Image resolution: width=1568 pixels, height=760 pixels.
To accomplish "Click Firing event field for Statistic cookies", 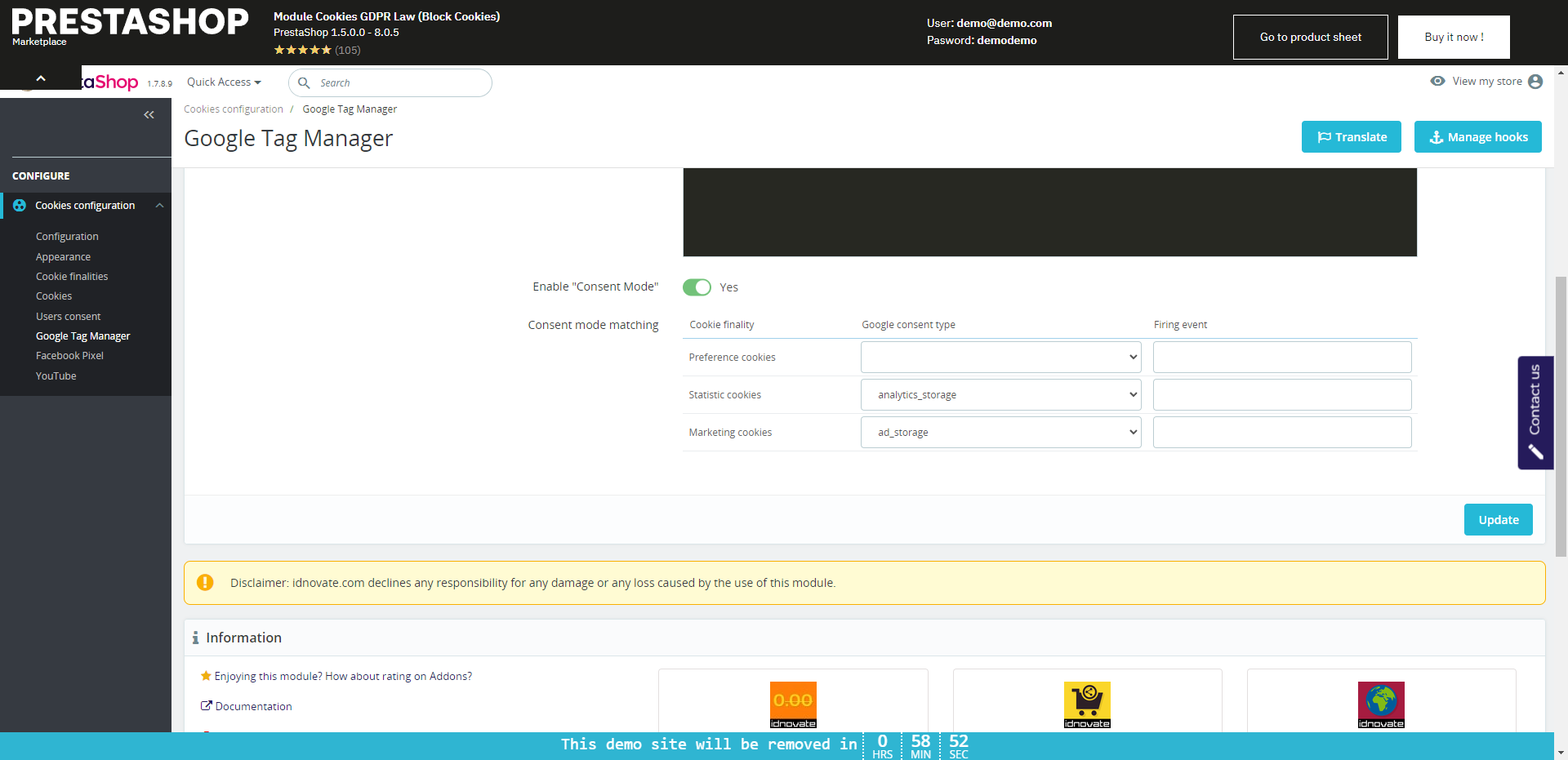I will pyautogui.click(x=1282, y=395).
